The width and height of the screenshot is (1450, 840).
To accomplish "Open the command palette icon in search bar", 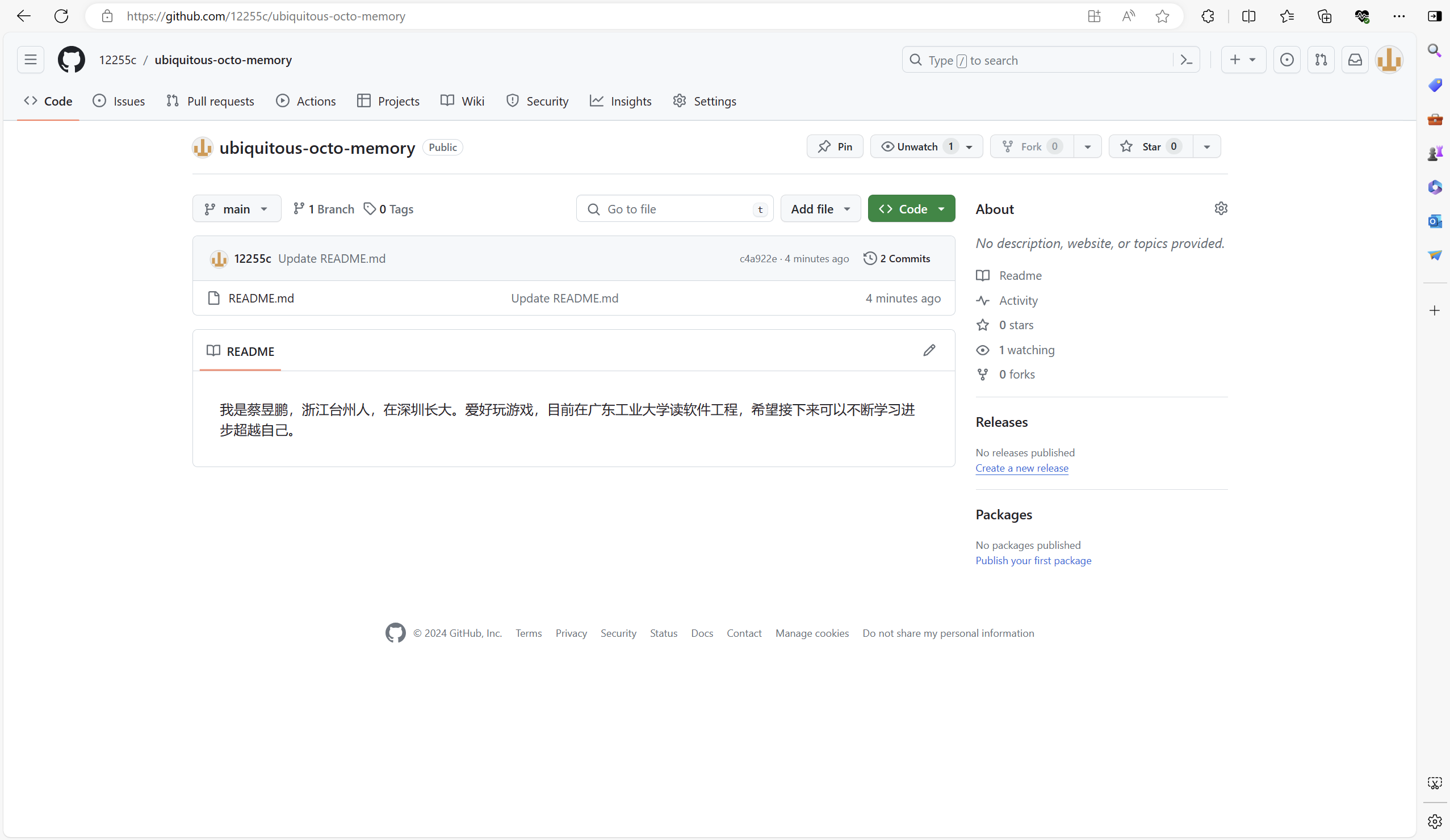I will coord(1186,60).
